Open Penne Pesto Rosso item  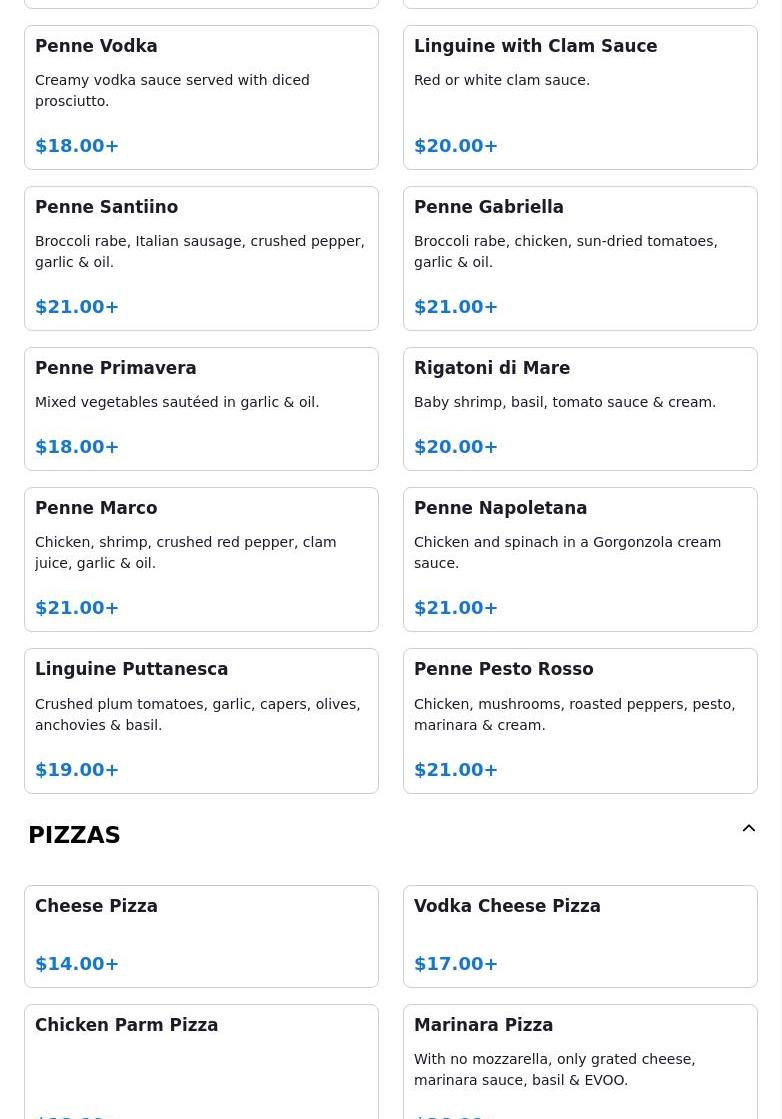click(580, 720)
